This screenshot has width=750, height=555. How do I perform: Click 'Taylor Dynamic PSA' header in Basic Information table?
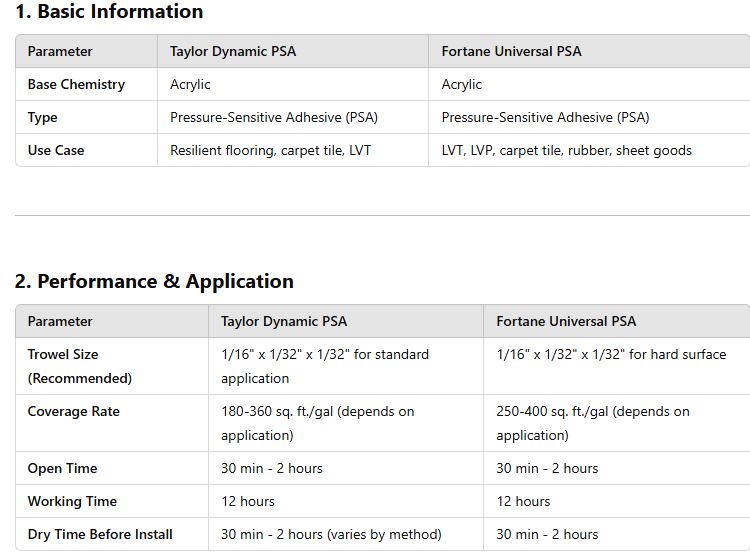point(233,51)
